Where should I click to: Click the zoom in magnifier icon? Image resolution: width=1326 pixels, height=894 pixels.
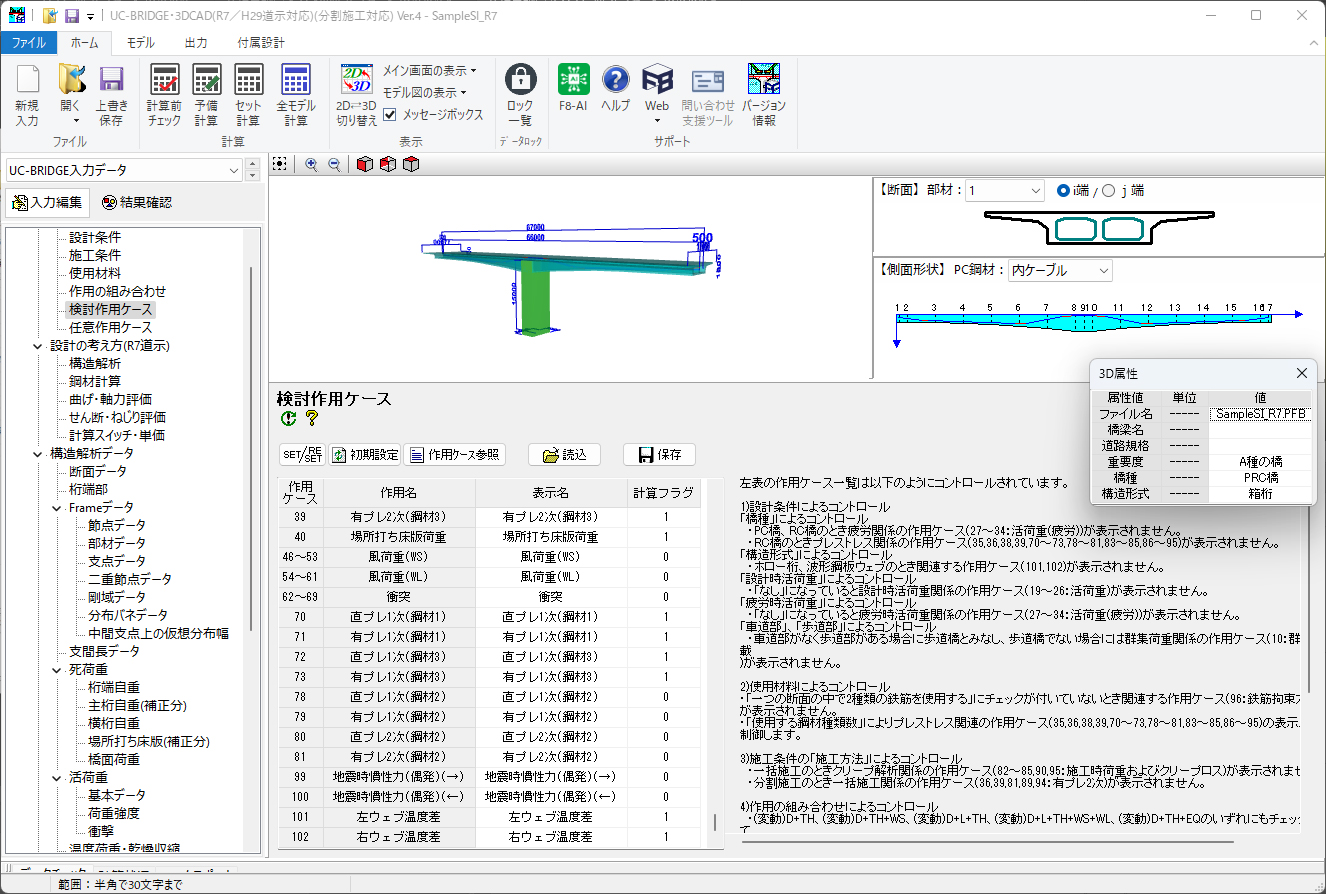click(x=311, y=165)
